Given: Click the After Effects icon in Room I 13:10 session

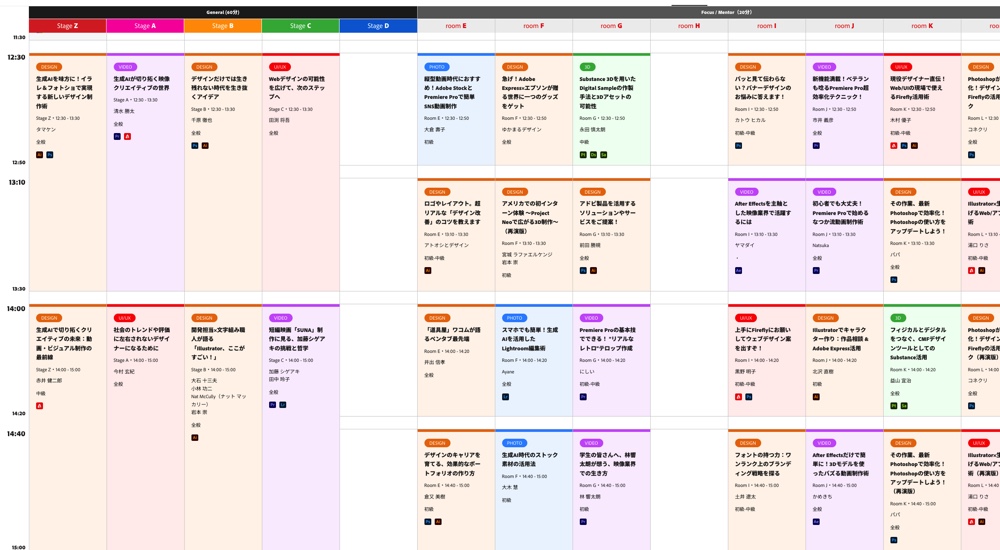Looking at the screenshot, I should [739, 270].
